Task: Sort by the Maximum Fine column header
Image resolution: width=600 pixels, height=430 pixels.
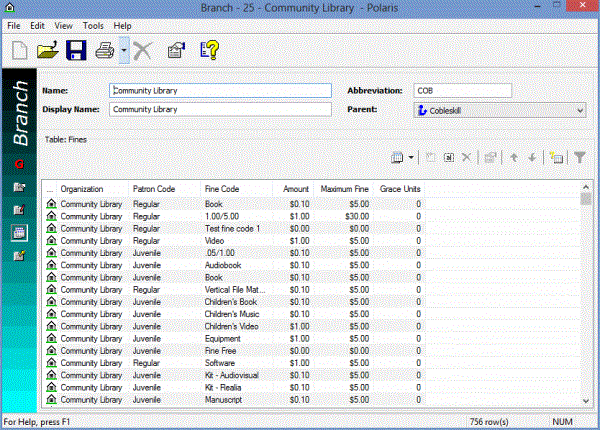Action: (343, 189)
